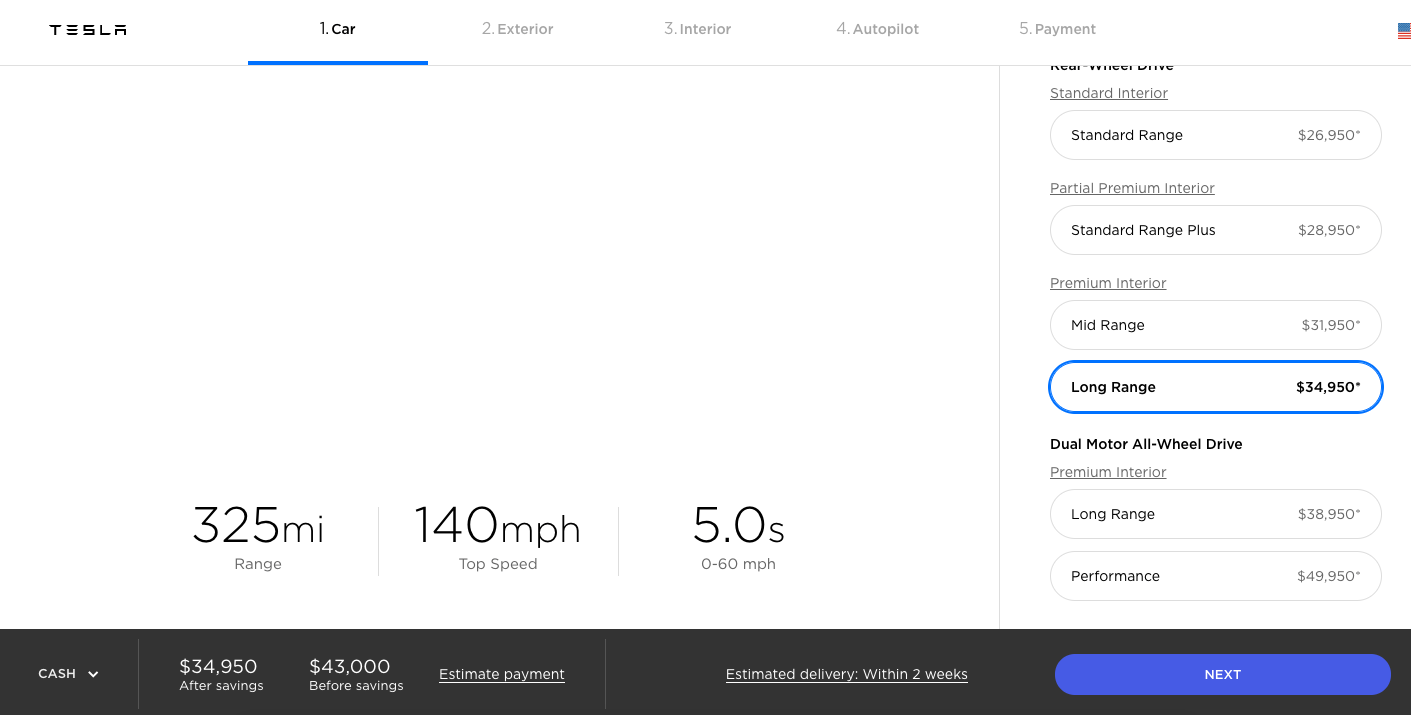Viewport: 1411px width, 715px height.
Task: Click the Tesla logo
Action: [x=88, y=30]
